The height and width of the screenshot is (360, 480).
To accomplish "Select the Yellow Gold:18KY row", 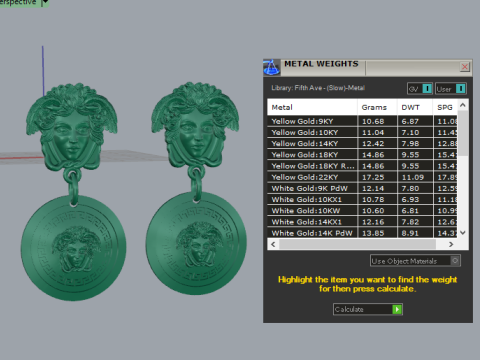I will 362,155.
